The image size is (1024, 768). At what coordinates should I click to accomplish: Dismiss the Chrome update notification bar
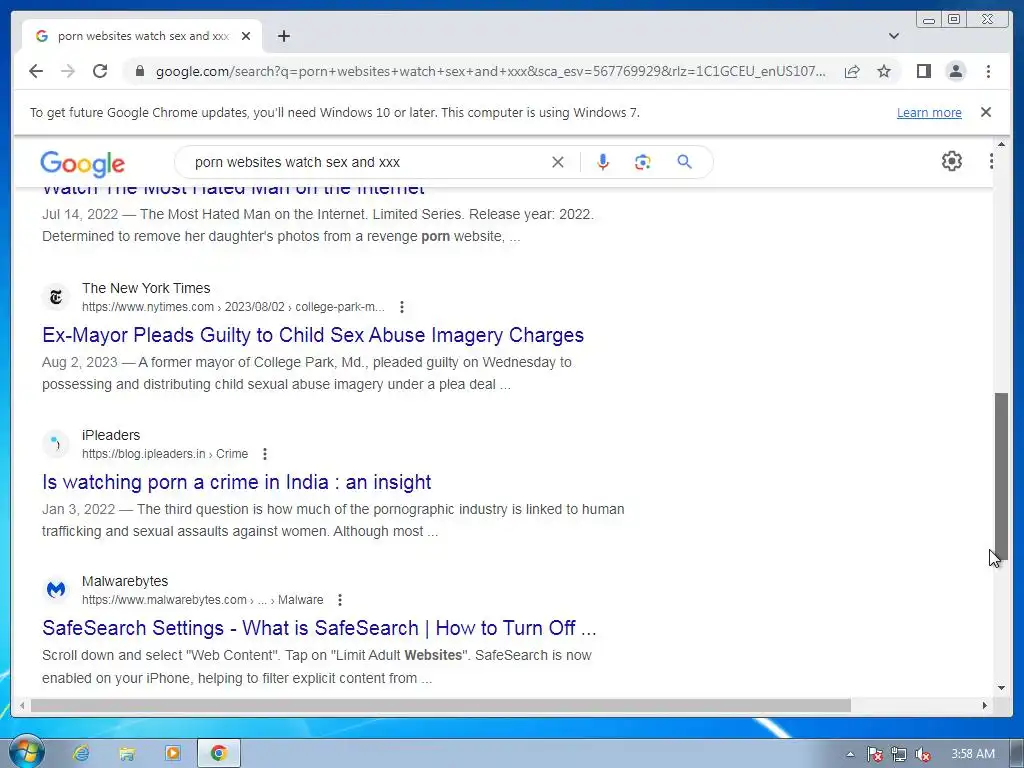tap(986, 112)
